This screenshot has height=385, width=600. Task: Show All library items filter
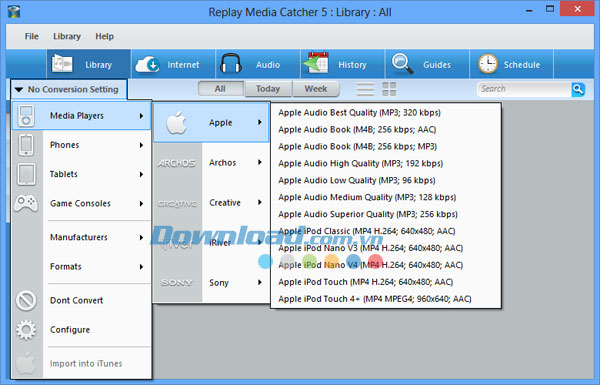click(220, 89)
